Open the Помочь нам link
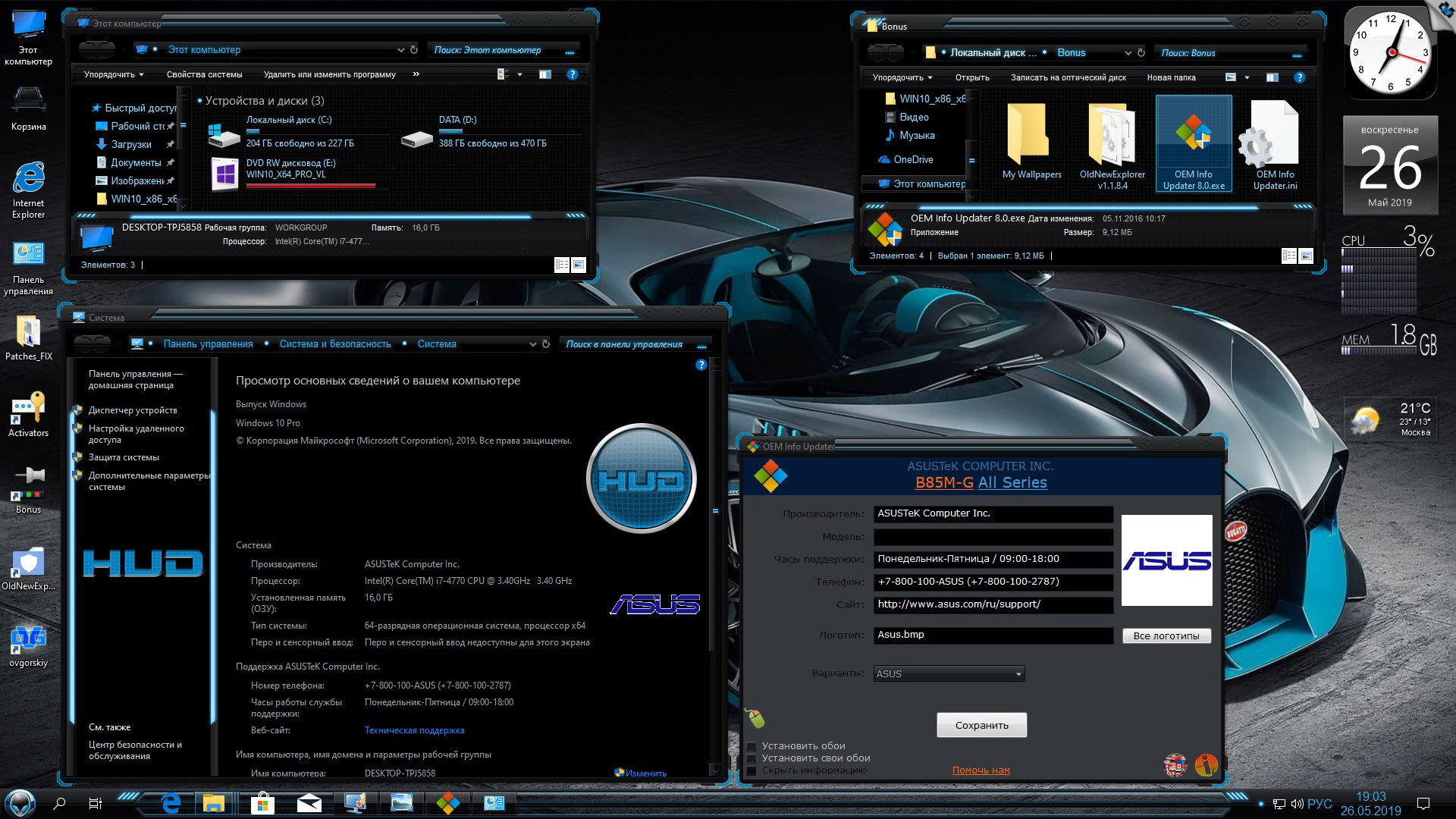Image resolution: width=1456 pixels, height=819 pixels. coord(981,770)
